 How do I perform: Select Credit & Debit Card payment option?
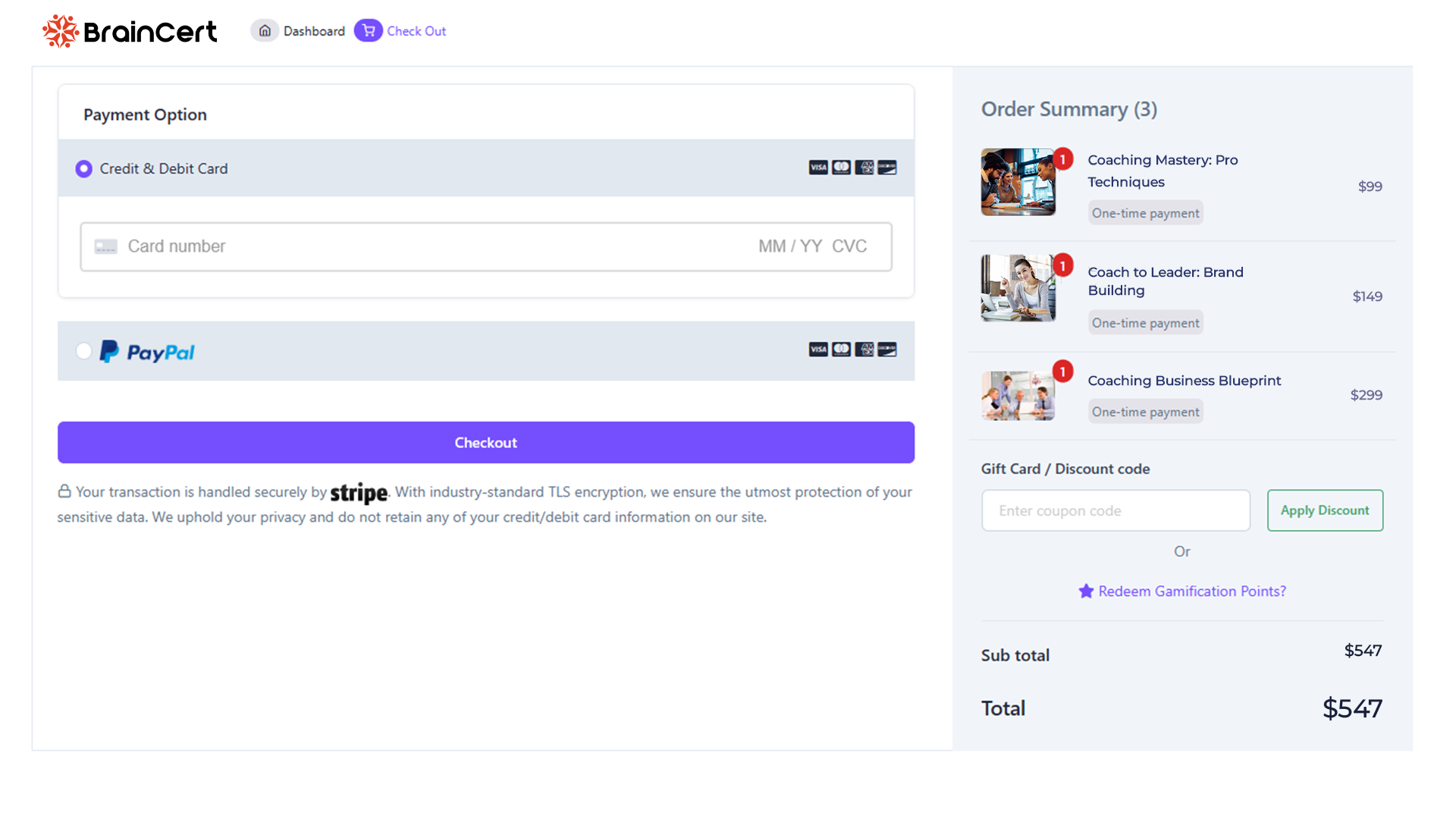click(x=83, y=168)
